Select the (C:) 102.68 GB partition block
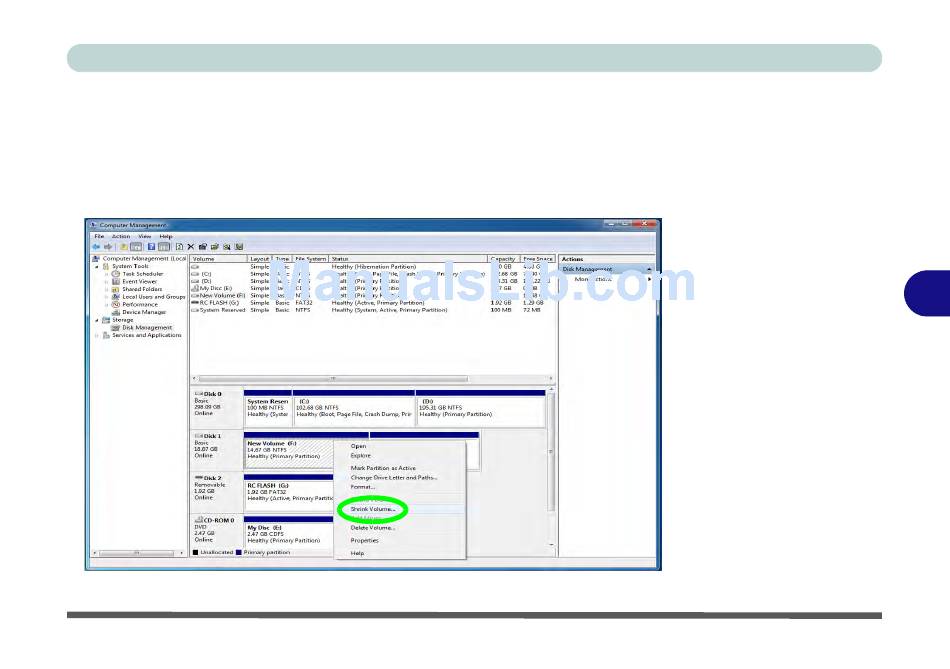Screen dimensions: 950x669 pos(354,408)
